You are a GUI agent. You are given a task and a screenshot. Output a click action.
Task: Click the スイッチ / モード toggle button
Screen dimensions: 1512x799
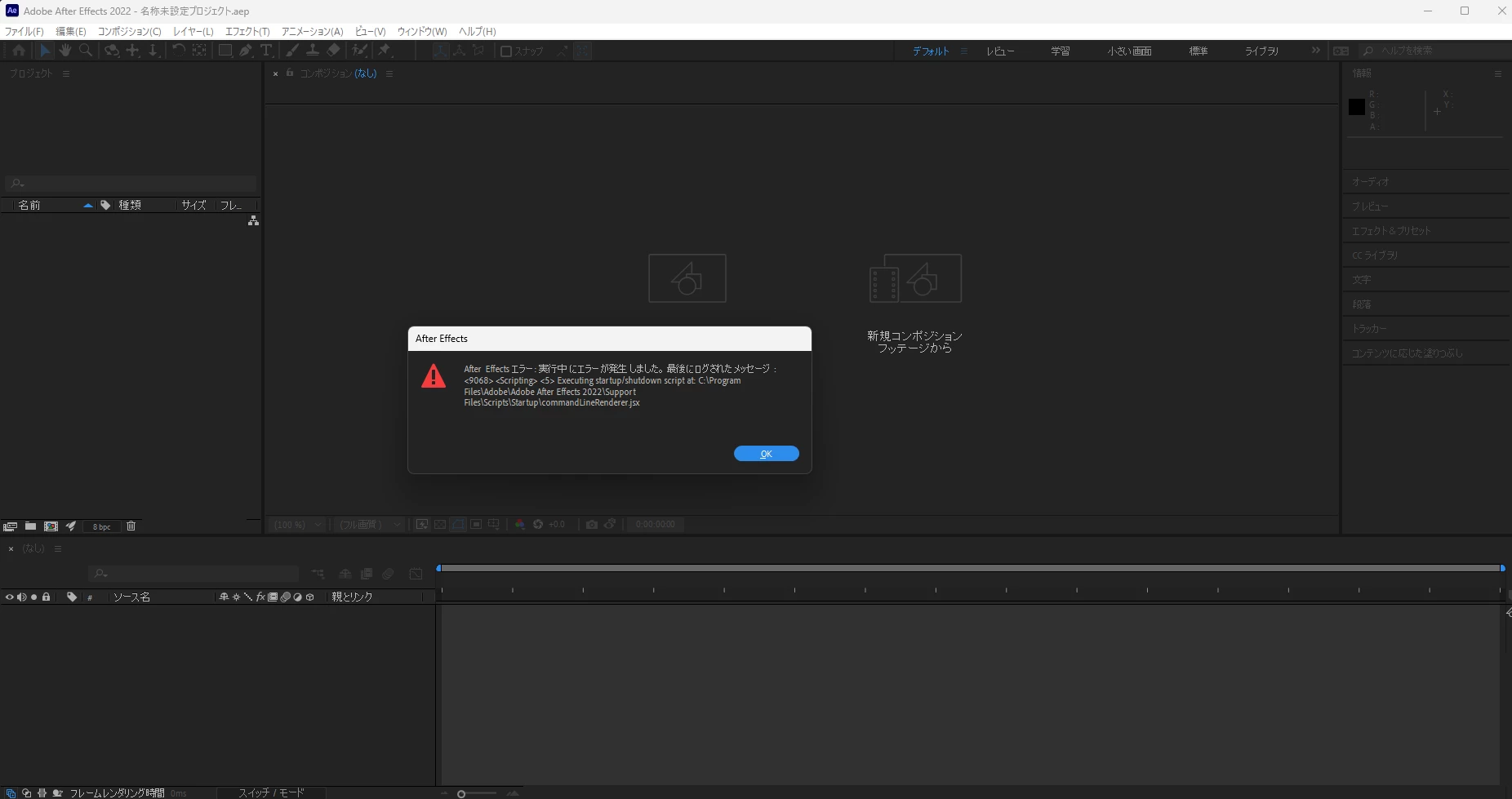271,792
